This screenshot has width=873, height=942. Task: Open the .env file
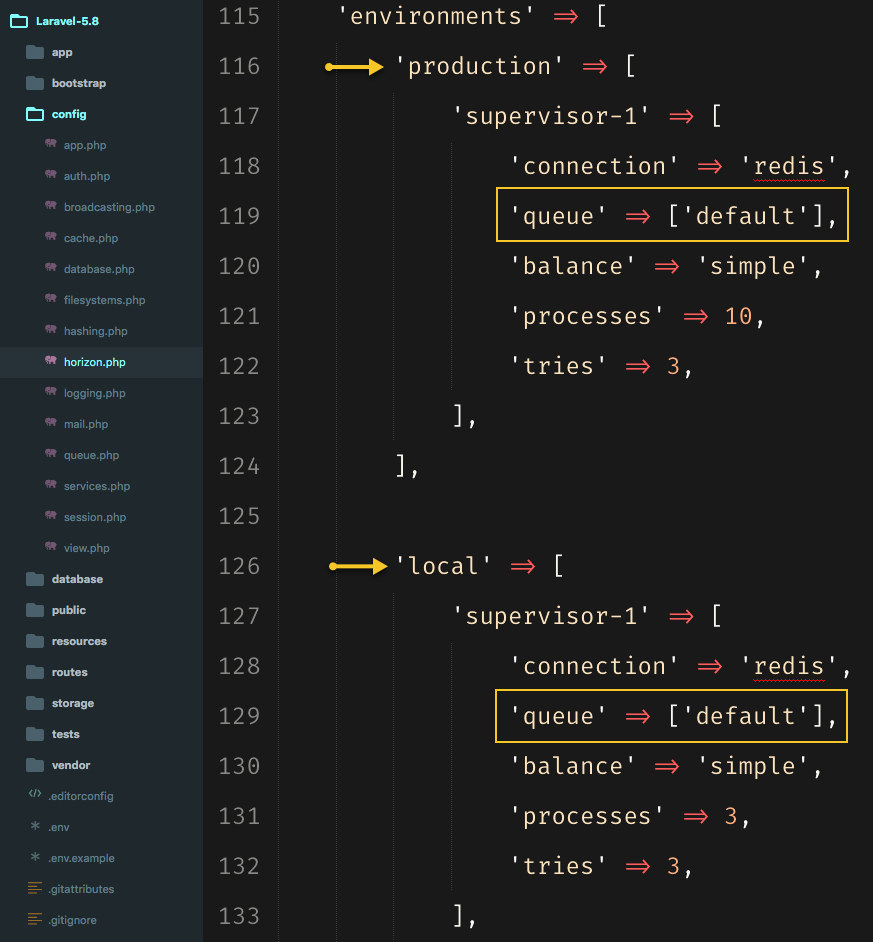59,827
